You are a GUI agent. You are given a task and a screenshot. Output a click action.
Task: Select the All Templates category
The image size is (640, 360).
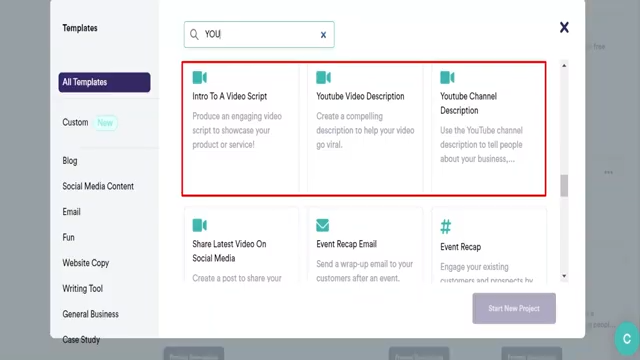tap(104, 82)
